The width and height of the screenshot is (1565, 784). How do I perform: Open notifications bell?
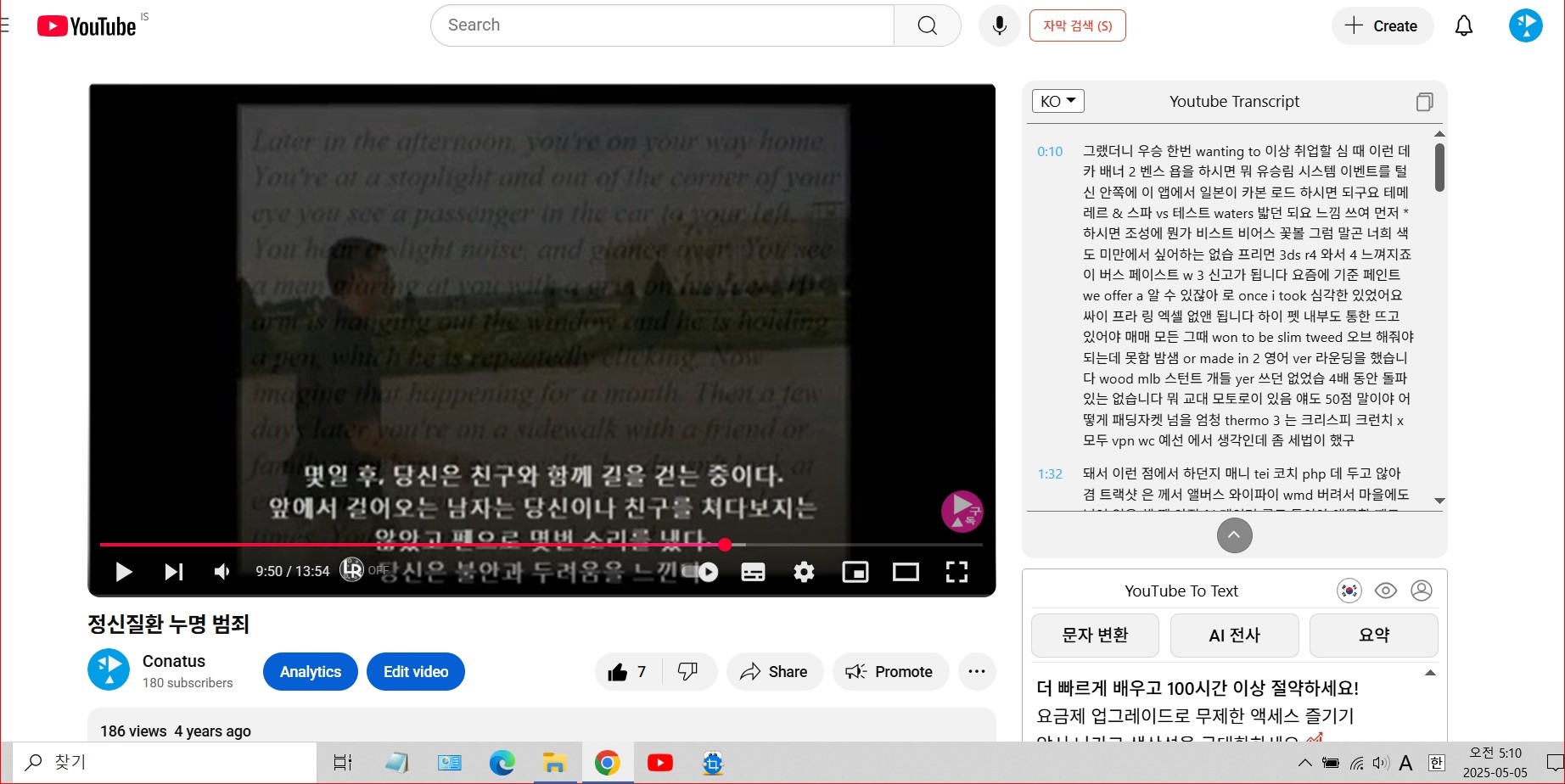1464,25
